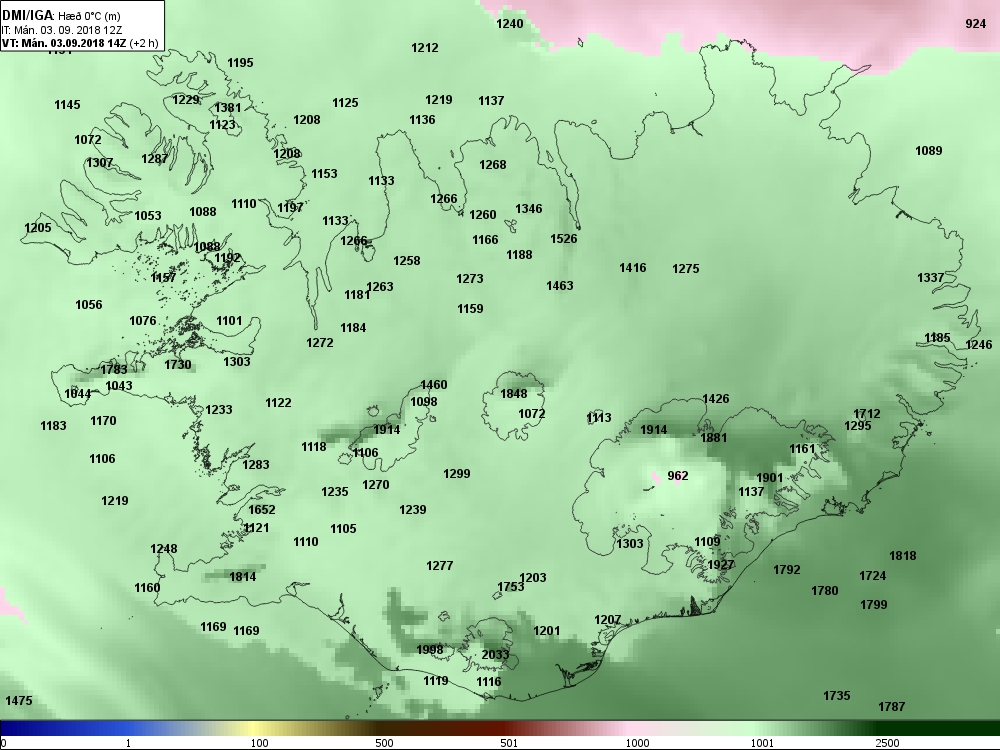Select the 1183 value off the west coast
Image resolution: width=1000 pixels, height=750 pixels.
tap(53, 425)
